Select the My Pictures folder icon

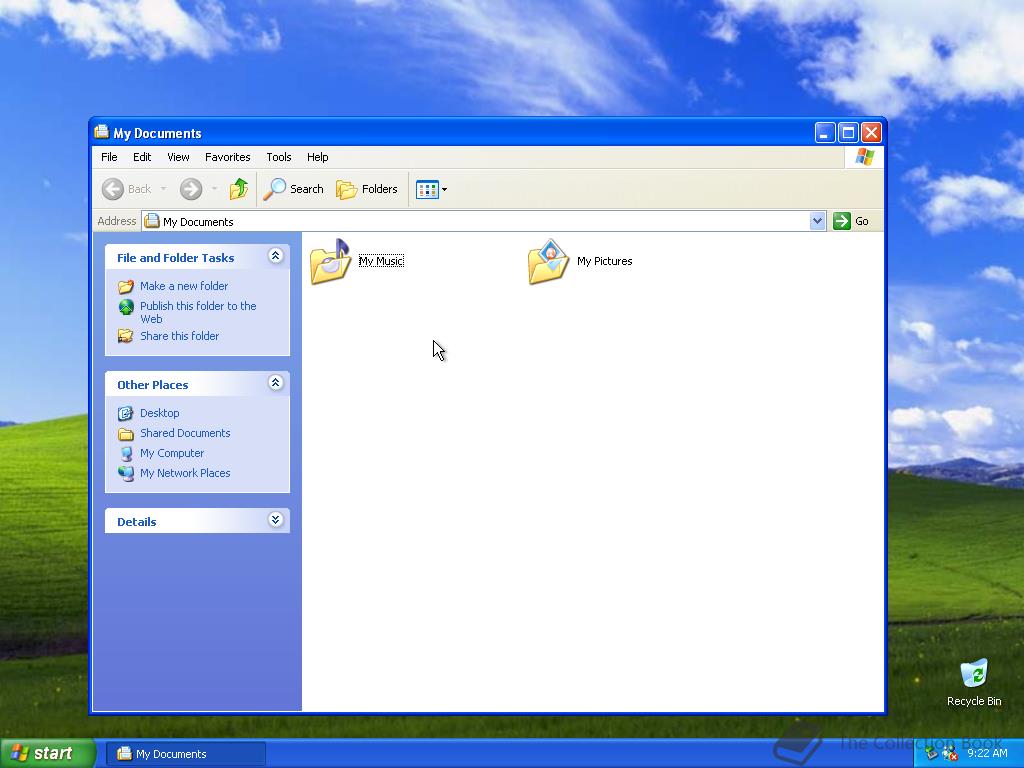548,261
